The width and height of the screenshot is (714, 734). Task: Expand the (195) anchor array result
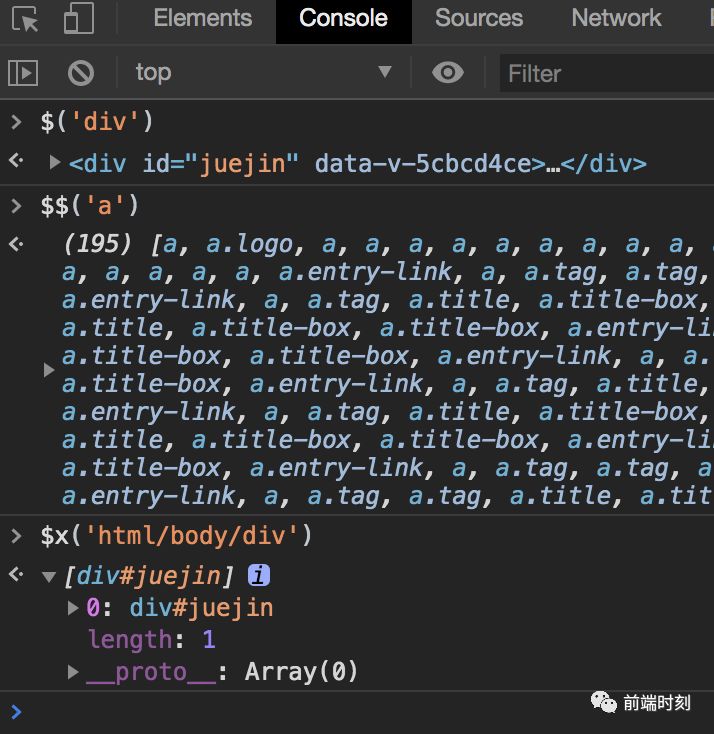click(49, 370)
